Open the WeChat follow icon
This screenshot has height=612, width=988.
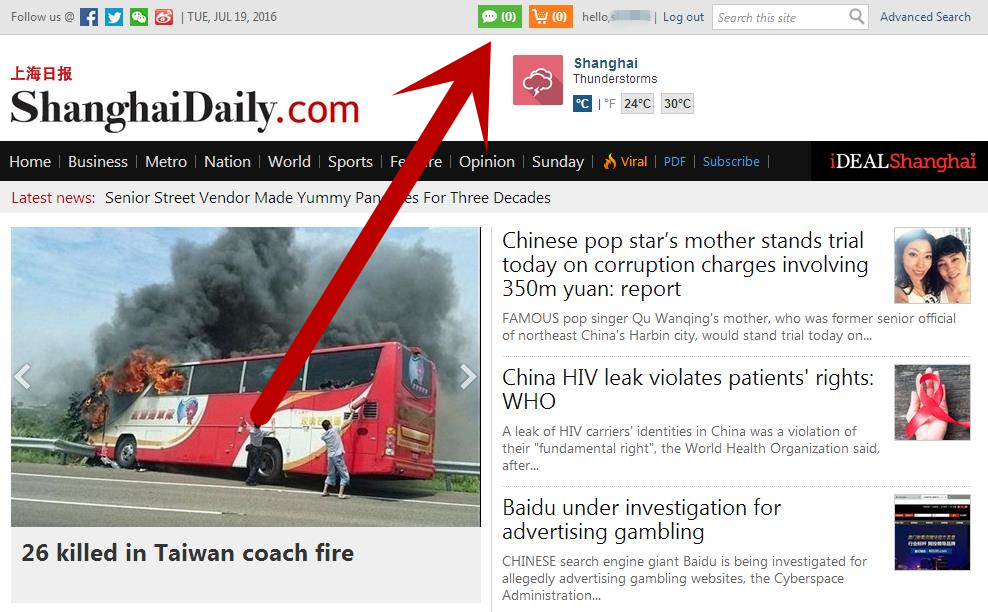[139, 17]
